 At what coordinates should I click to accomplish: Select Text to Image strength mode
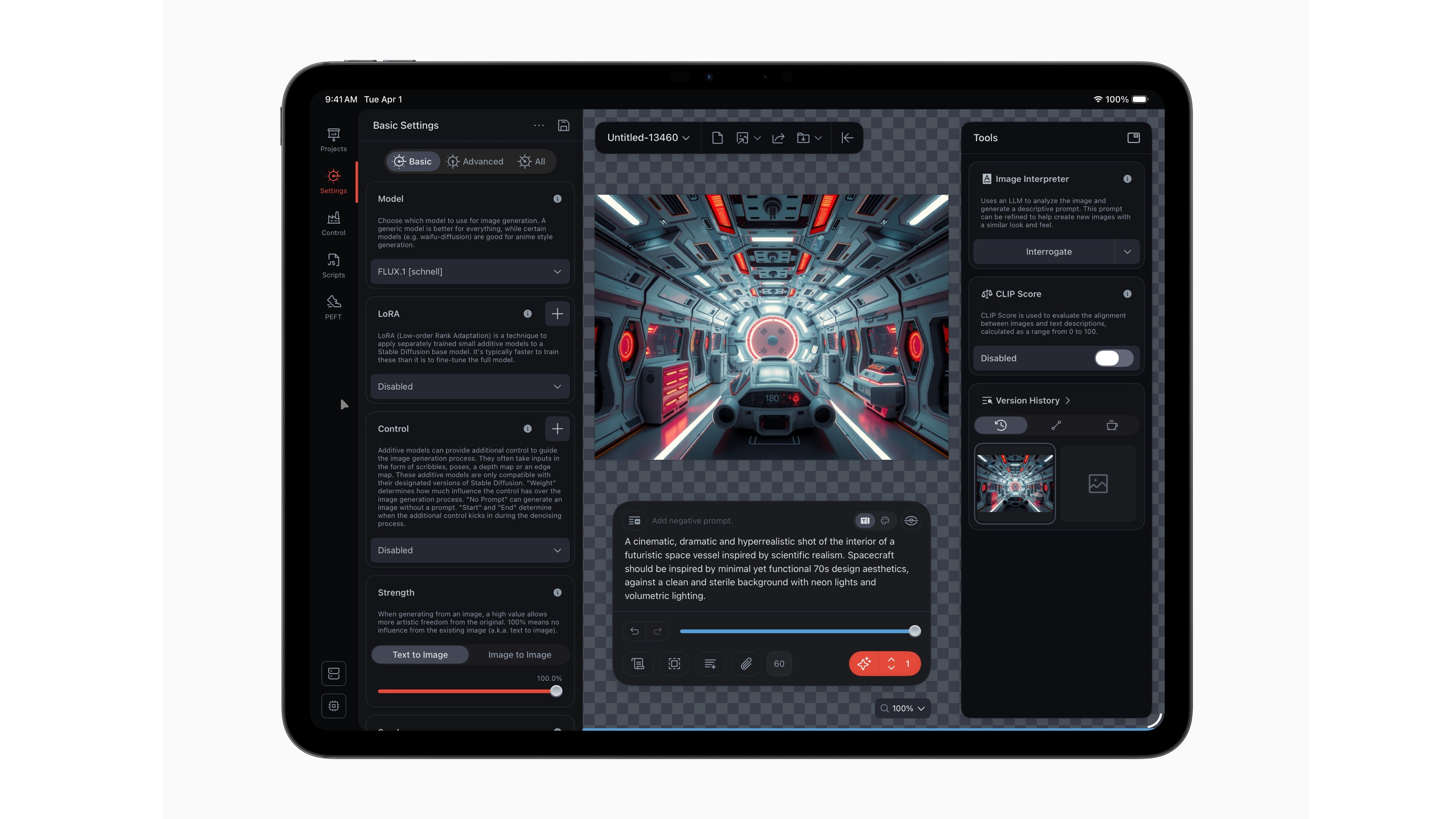(x=420, y=654)
